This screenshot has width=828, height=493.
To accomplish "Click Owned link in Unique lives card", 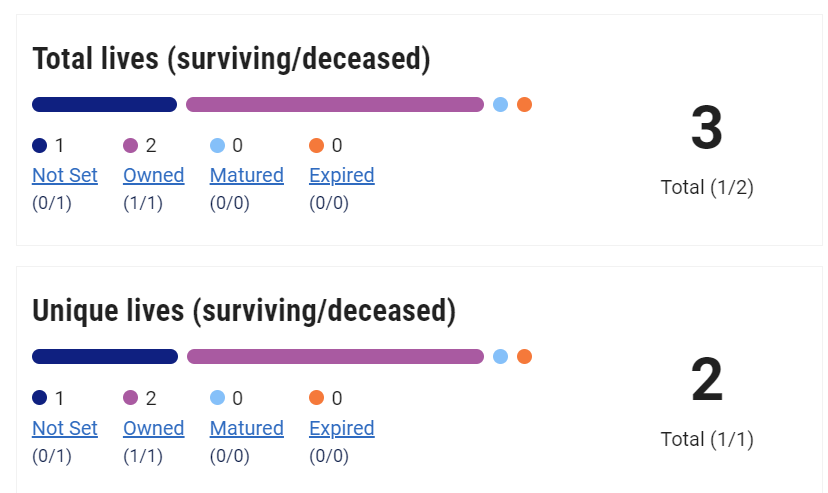I will click(x=153, y=428).
